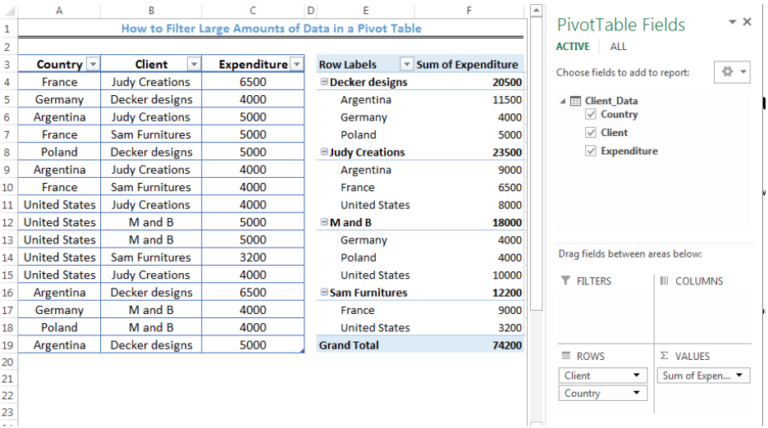Open the Country column filter dropdown
768x428 pixels.
tap(93, 64)
